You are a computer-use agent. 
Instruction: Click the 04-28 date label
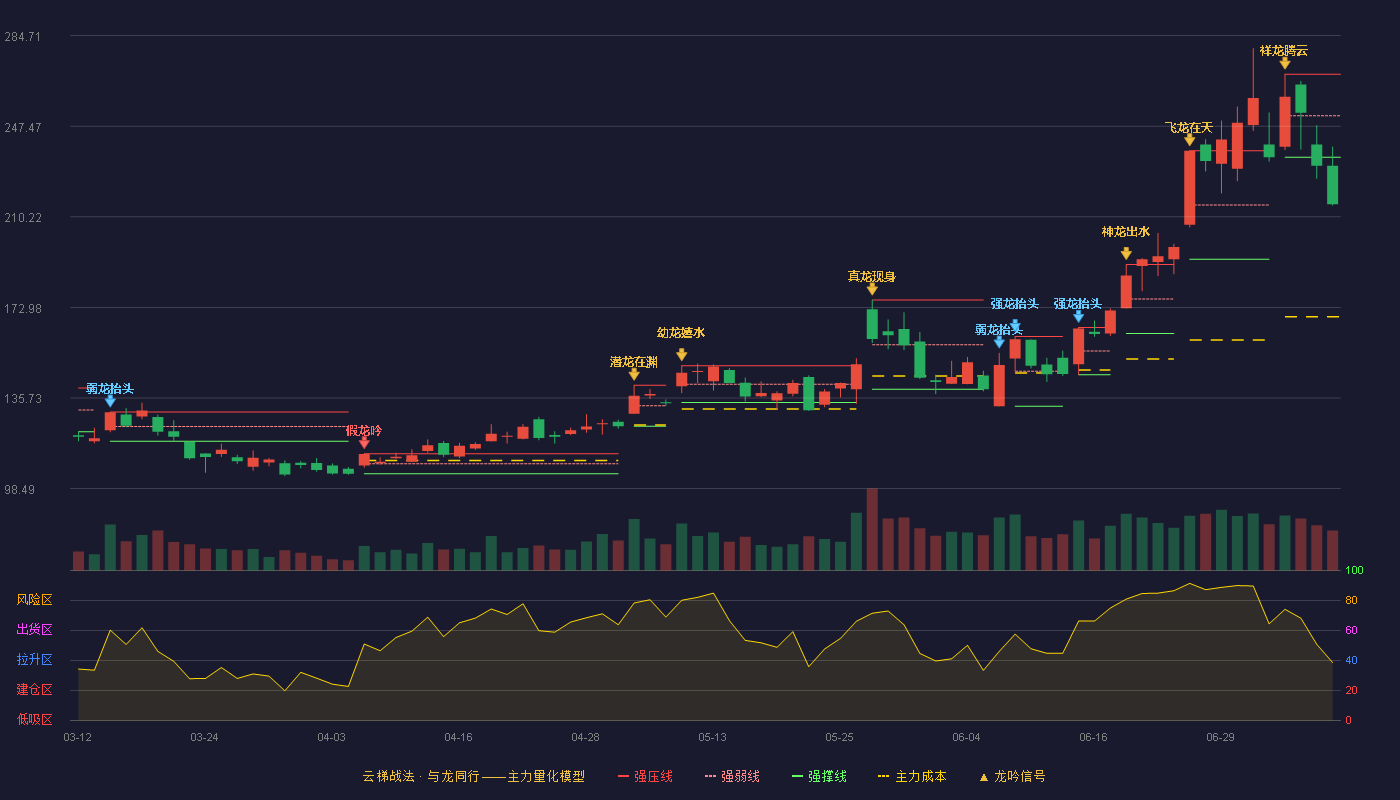click(x=585, y=737)
